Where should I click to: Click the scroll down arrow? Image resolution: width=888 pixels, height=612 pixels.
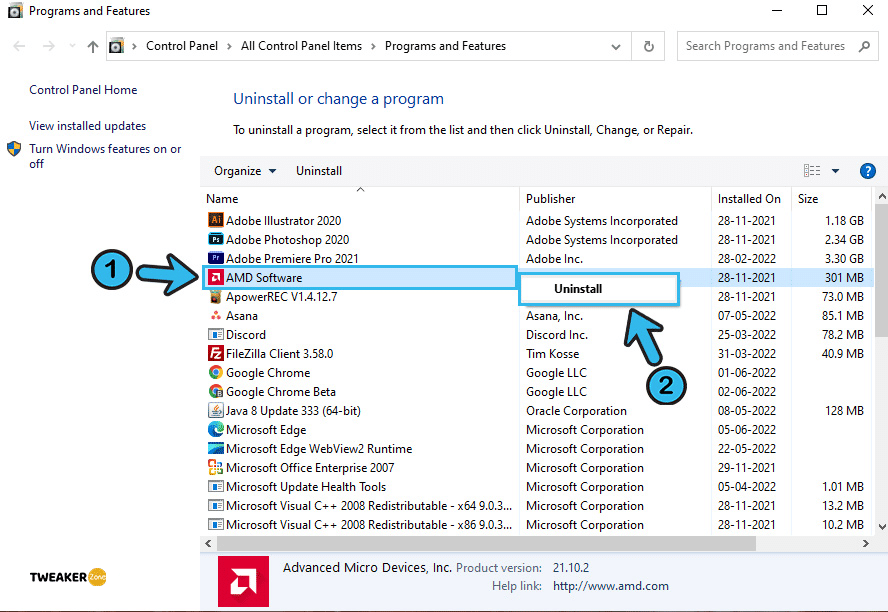point(882,526)
